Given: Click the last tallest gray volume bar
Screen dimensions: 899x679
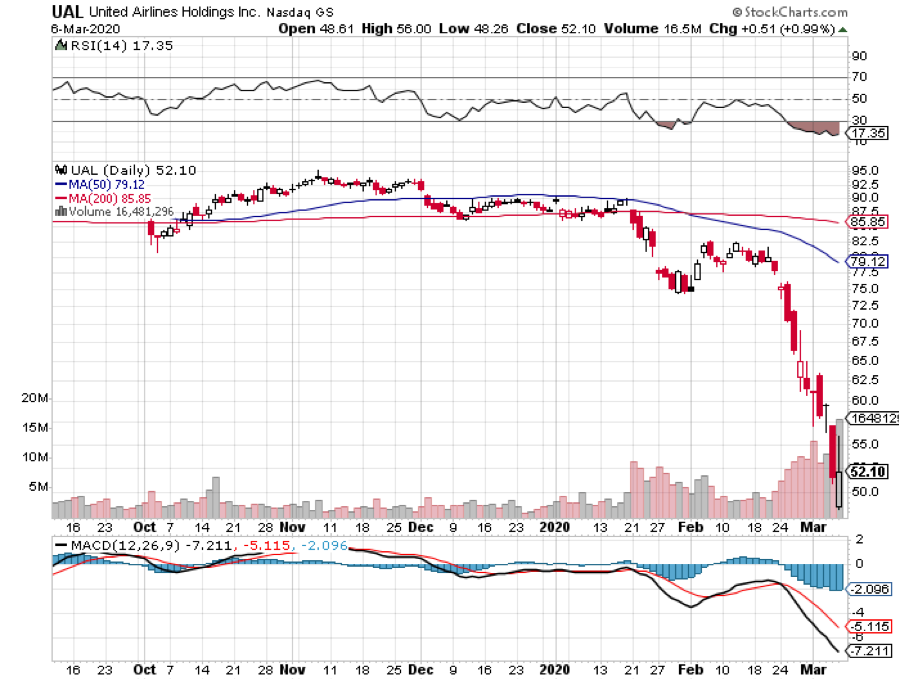Looking at the screenshot, I should (840, 469).
